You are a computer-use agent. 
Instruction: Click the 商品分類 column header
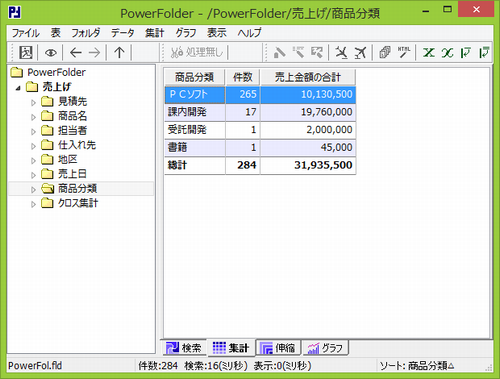click(x=194, y=77)
